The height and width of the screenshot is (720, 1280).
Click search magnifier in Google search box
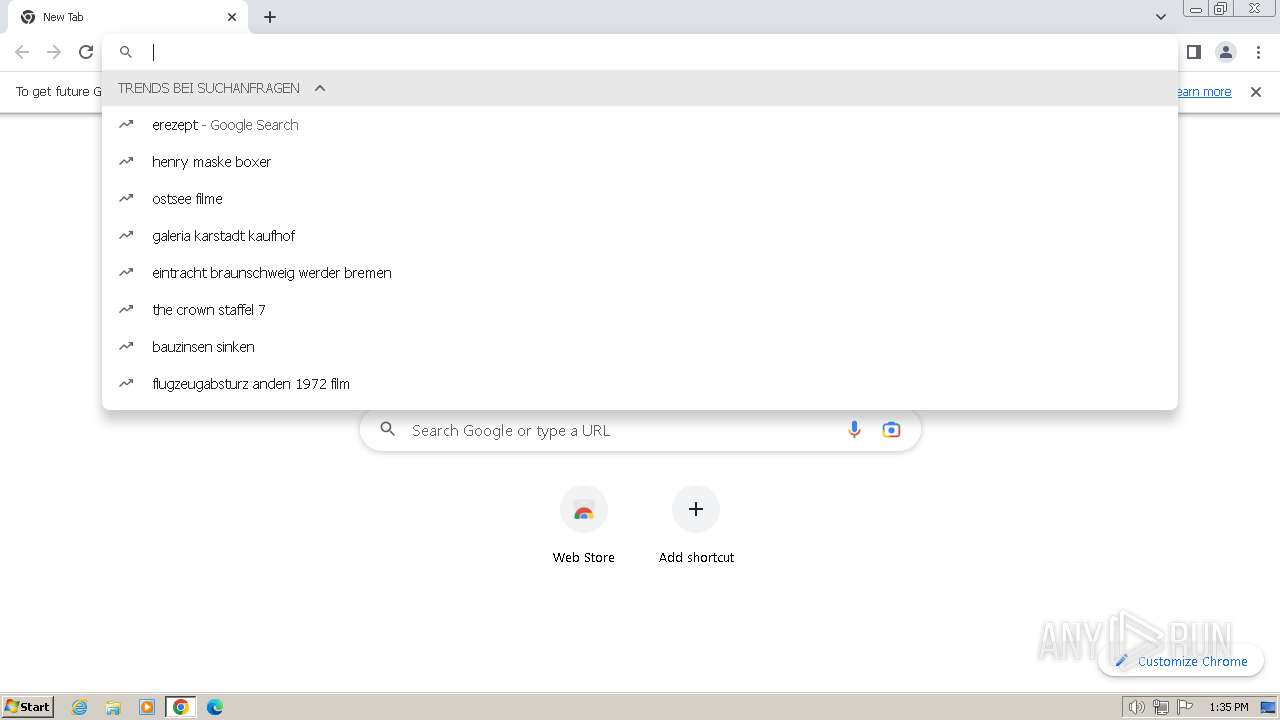point(388,430)
